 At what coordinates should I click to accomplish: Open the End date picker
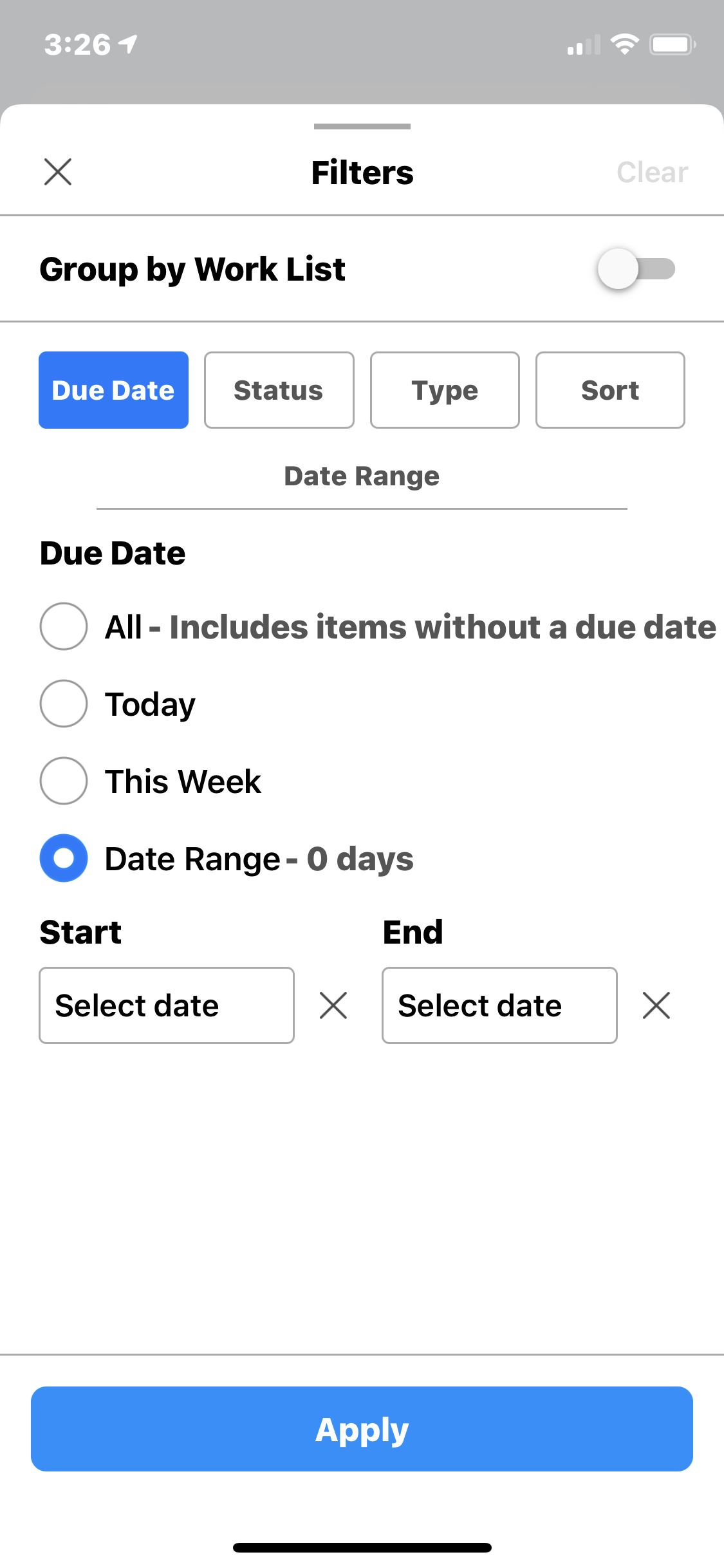tap(499, 1005)
